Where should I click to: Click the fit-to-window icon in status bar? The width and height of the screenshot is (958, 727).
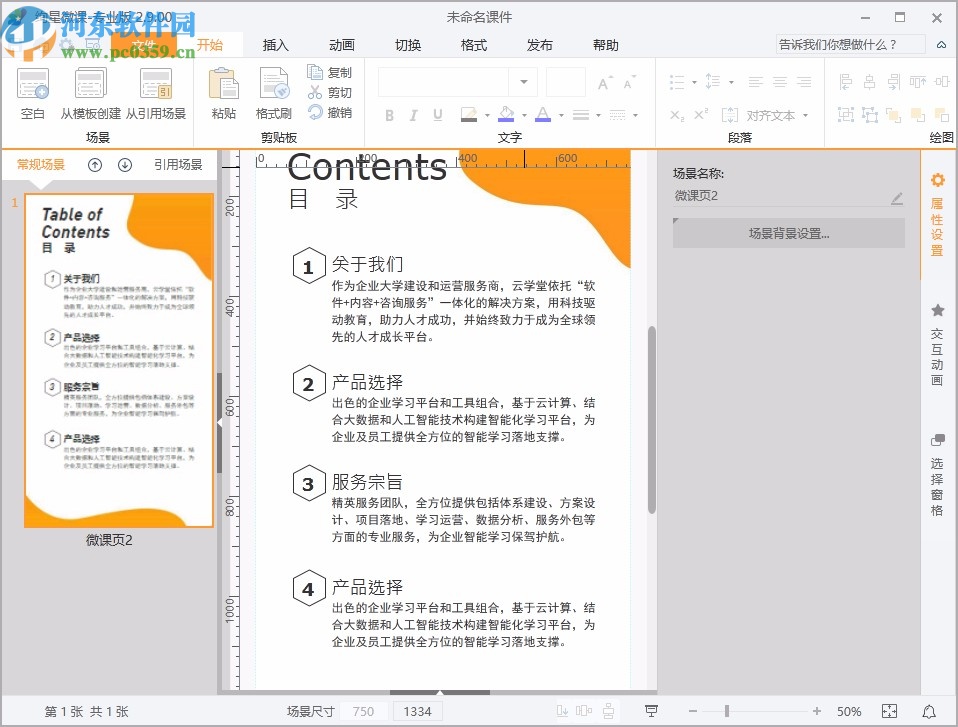(x=889, y=711)
